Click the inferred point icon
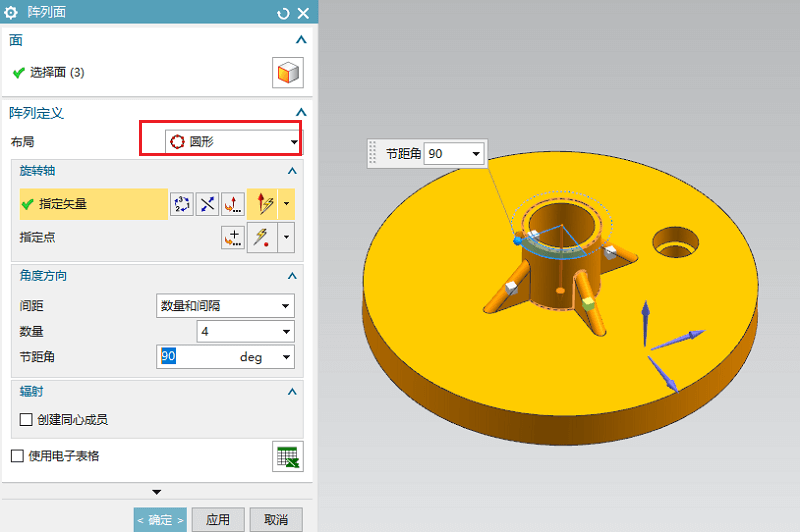 tap(262, 237)
